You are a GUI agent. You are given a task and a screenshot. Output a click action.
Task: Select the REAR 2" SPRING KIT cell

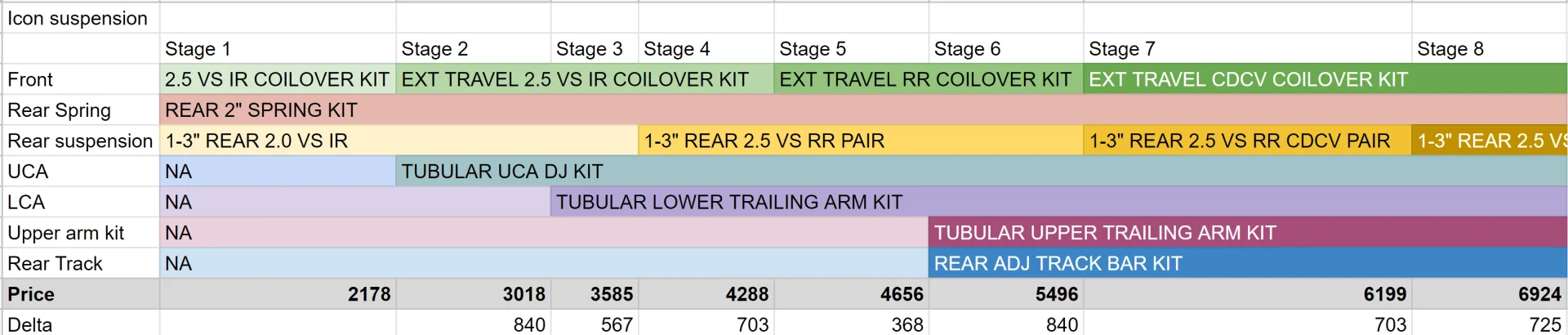864,110
